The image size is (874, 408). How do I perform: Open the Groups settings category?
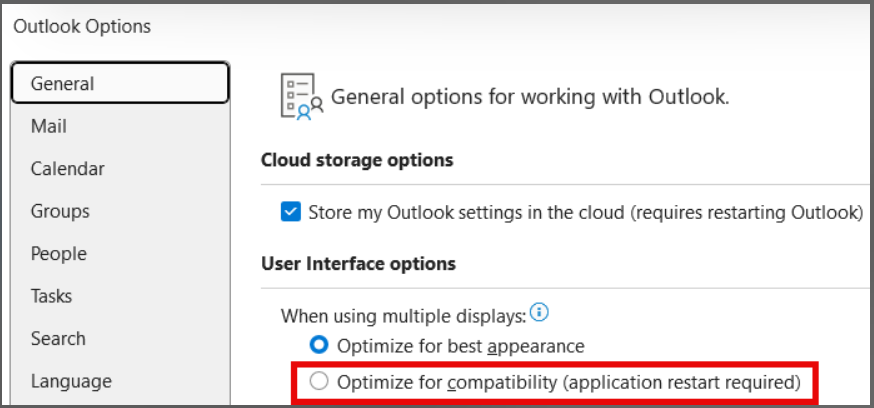pyautogui.click(x=60, y=211)
